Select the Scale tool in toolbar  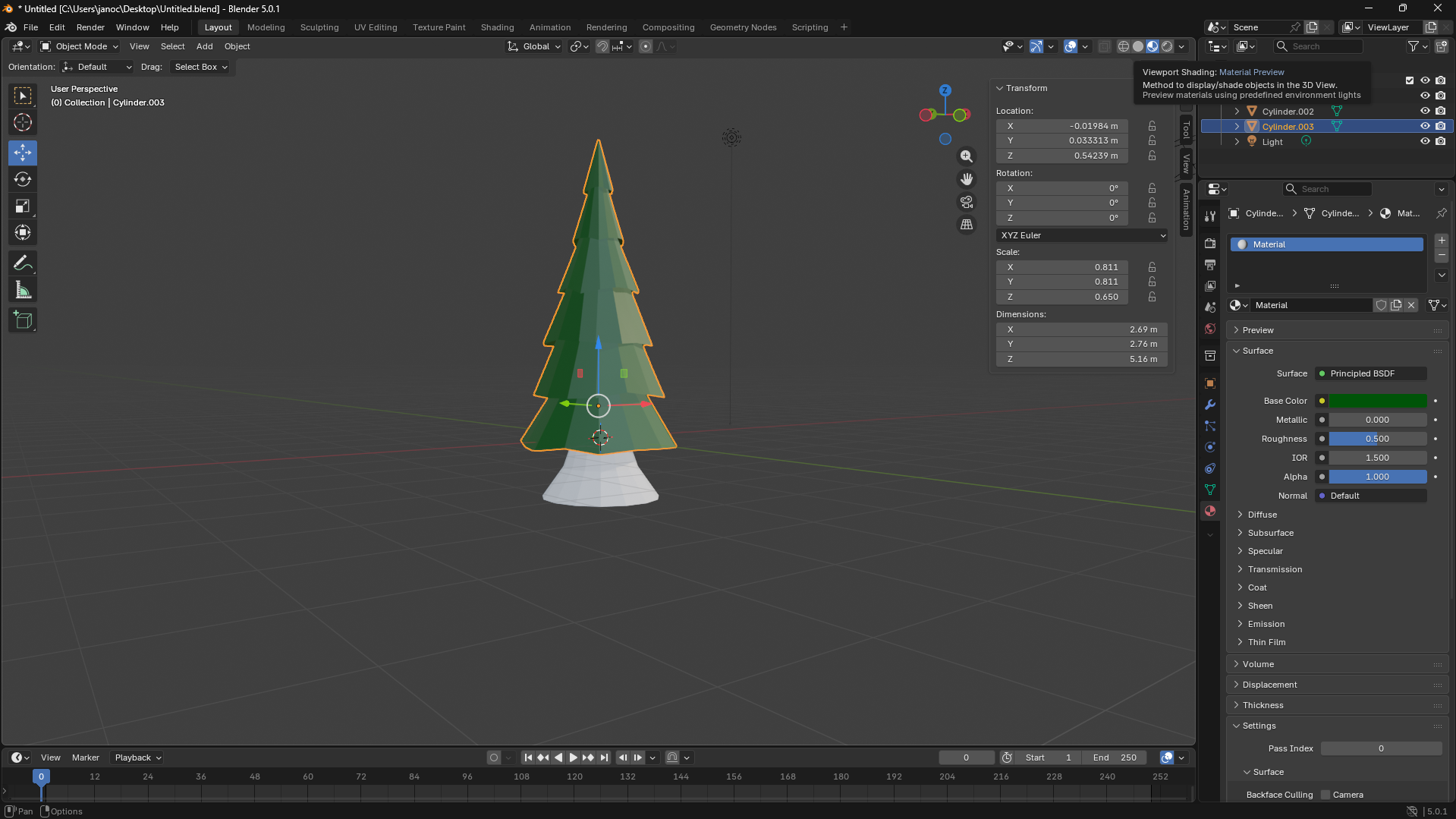tap(23, 206)
